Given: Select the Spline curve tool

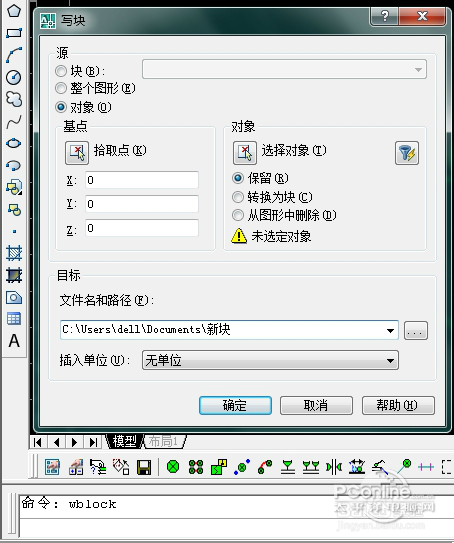Looking at the screenshot, I should point(14,122).
